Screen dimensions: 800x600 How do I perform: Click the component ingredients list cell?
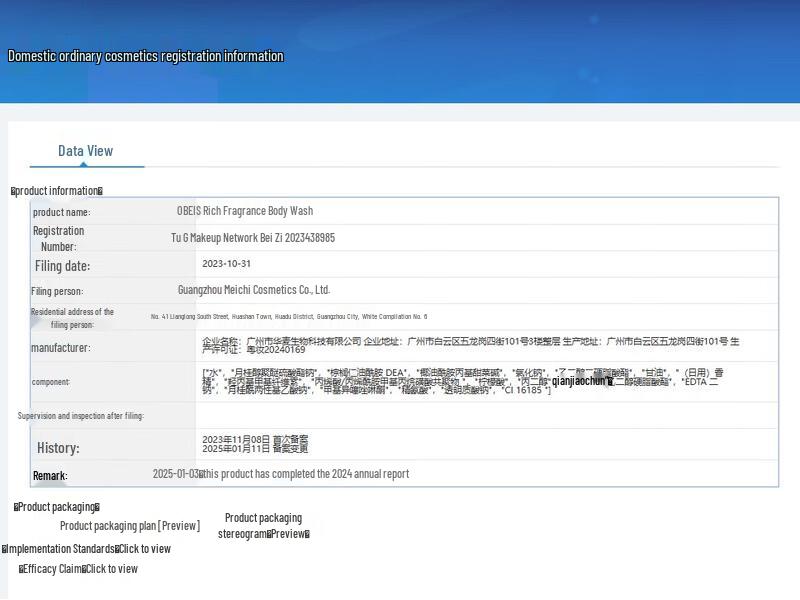click(460, 381)
